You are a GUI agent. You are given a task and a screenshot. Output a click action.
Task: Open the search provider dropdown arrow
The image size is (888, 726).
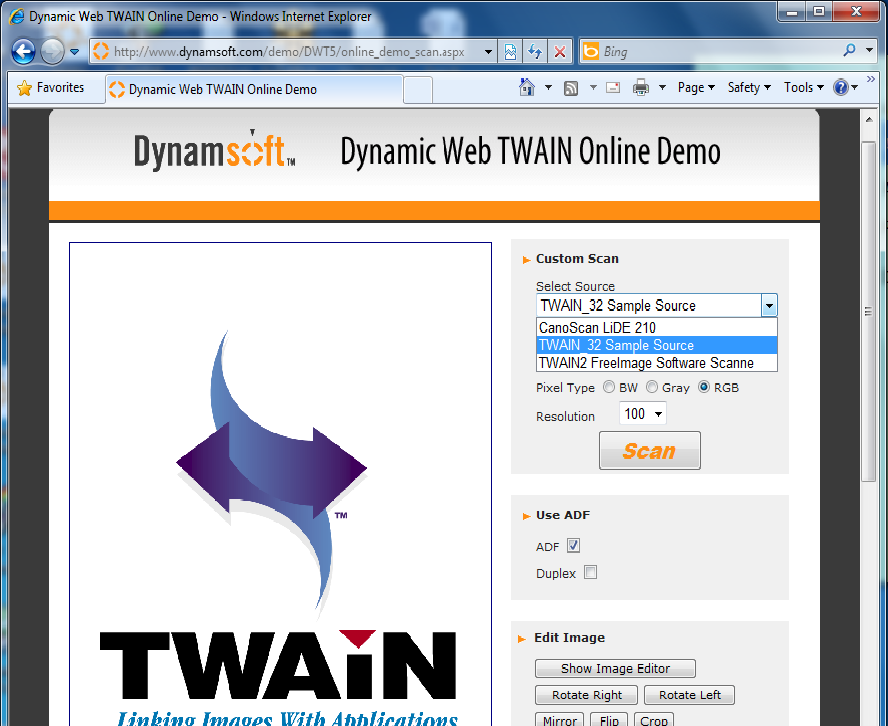869,50
